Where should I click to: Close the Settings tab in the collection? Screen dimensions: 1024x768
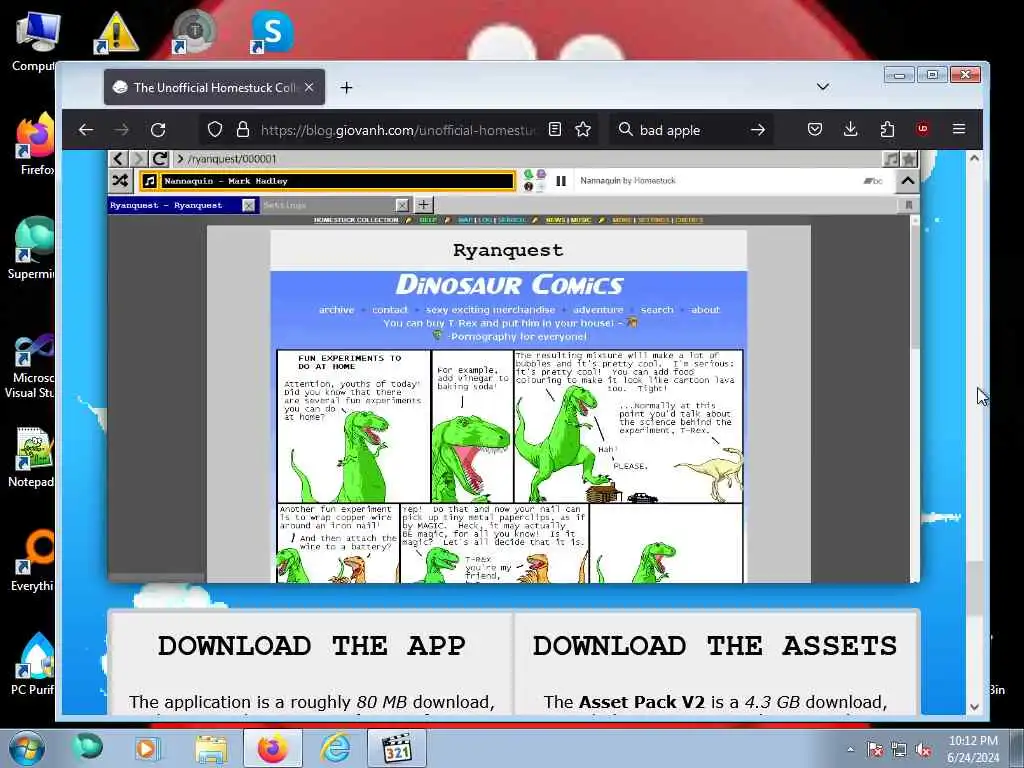(402, 205)
